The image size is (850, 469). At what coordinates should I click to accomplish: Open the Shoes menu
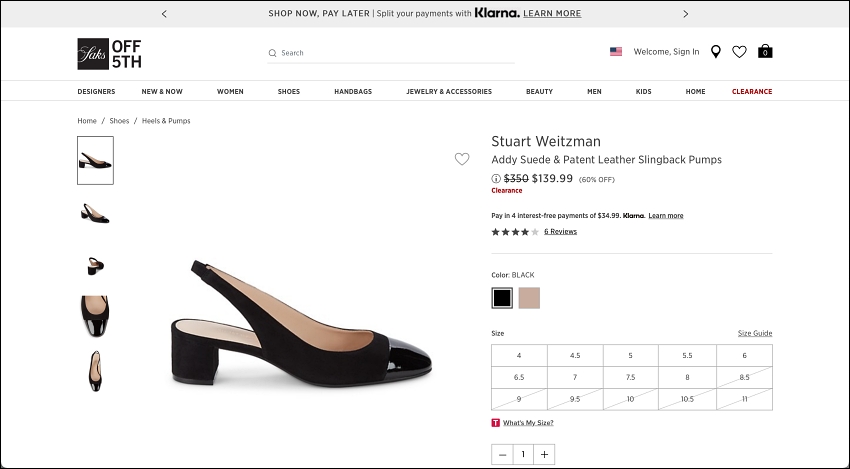point(289,92)
